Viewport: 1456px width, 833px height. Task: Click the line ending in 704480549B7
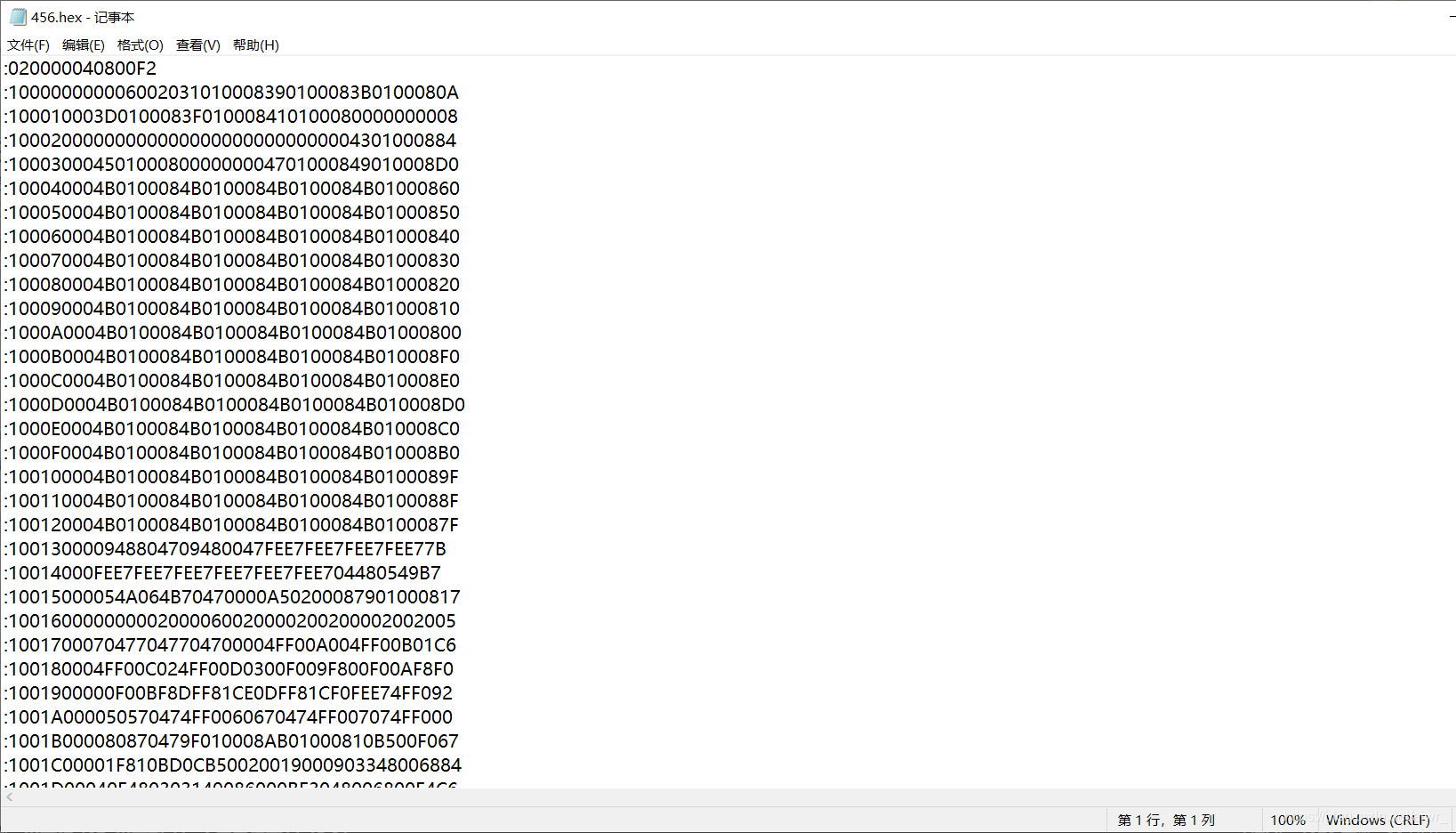[x=222, y=573]
